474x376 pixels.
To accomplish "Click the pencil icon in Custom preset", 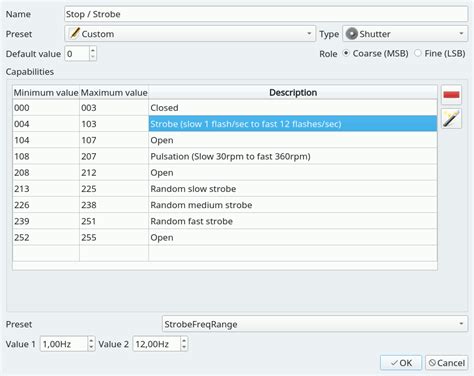I will (75, 33).
